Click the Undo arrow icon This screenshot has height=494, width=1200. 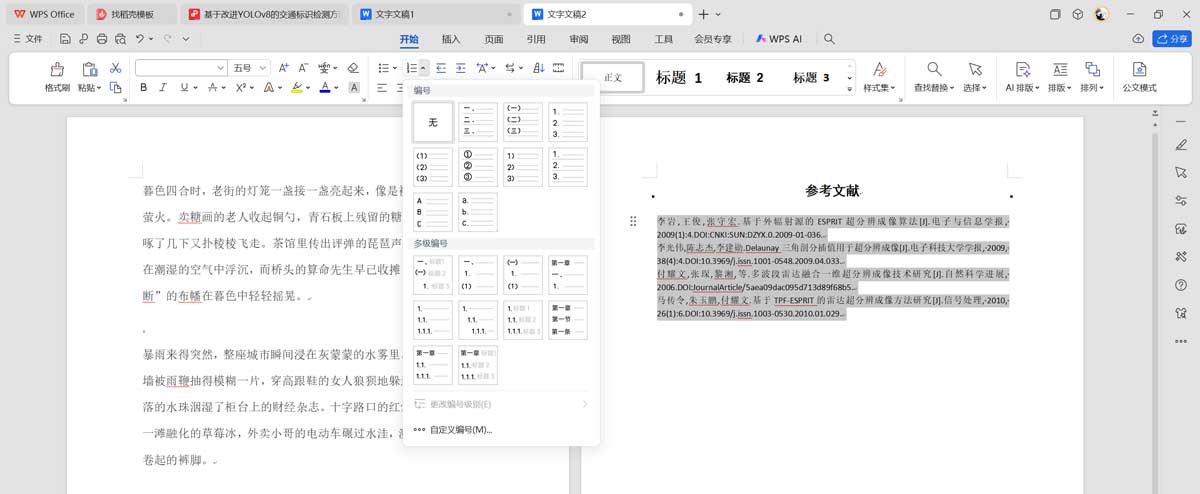[140, 39]
